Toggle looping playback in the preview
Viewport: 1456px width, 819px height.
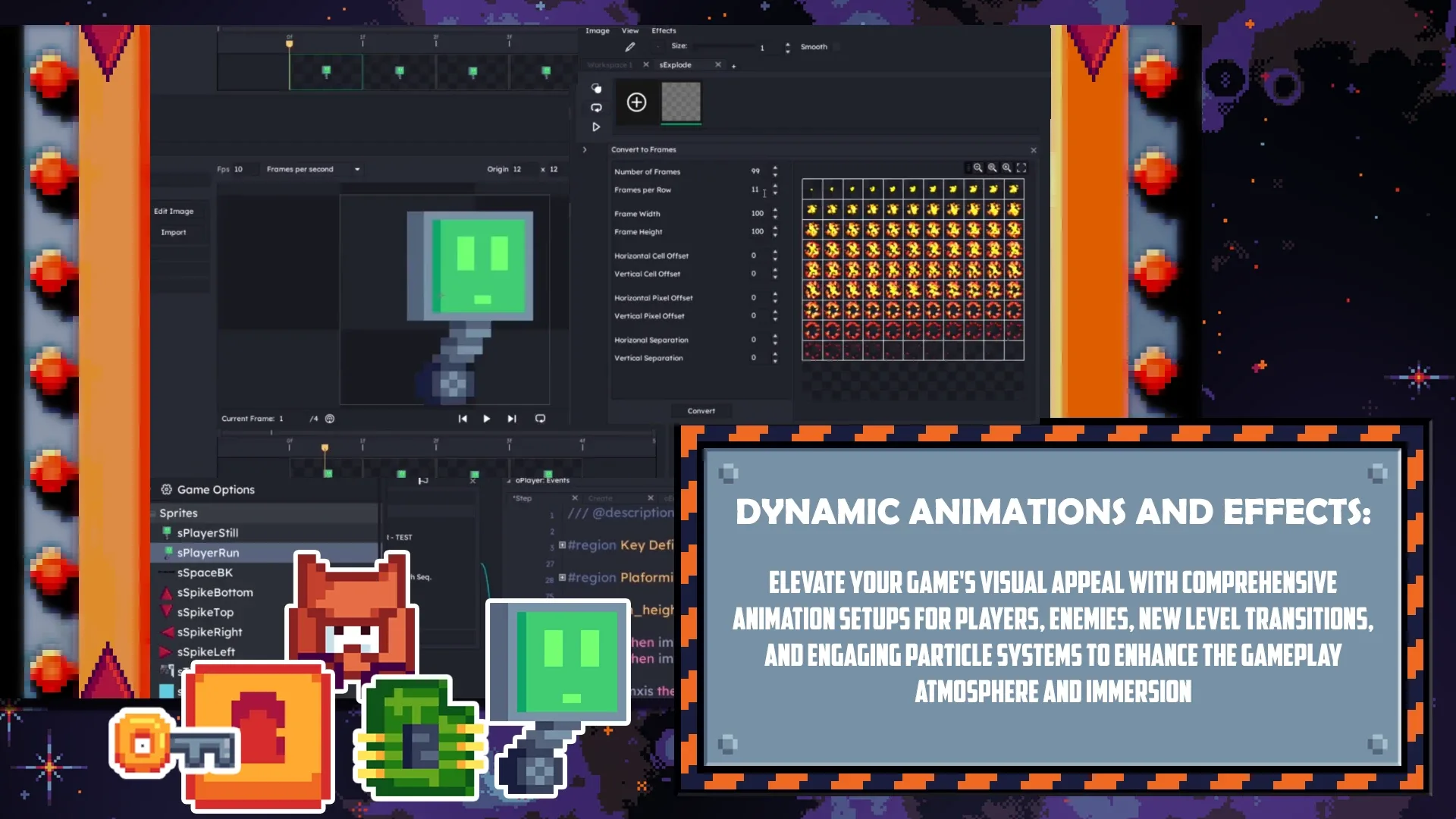tap(540, 418)
